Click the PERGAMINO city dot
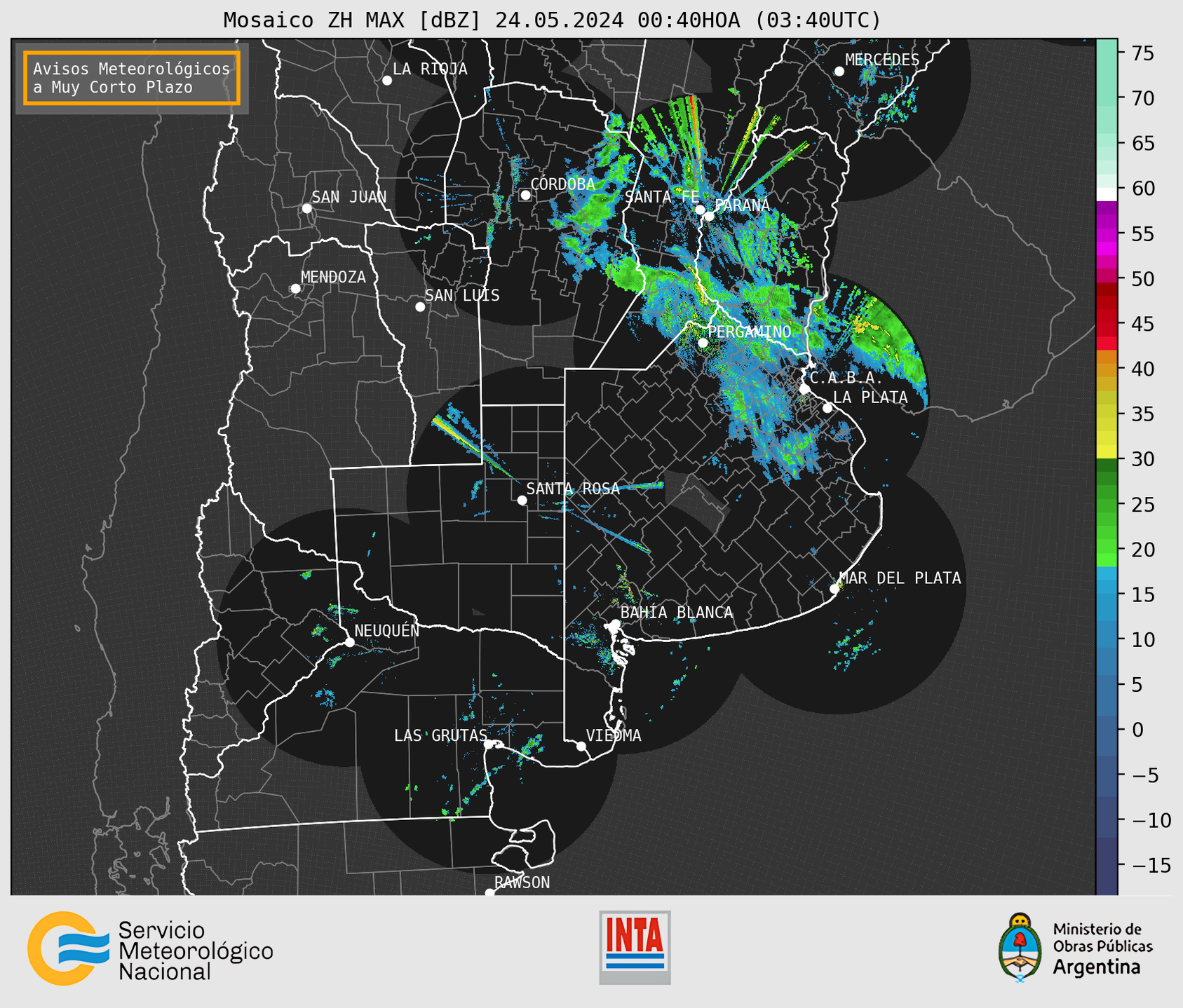 [703, 343]
